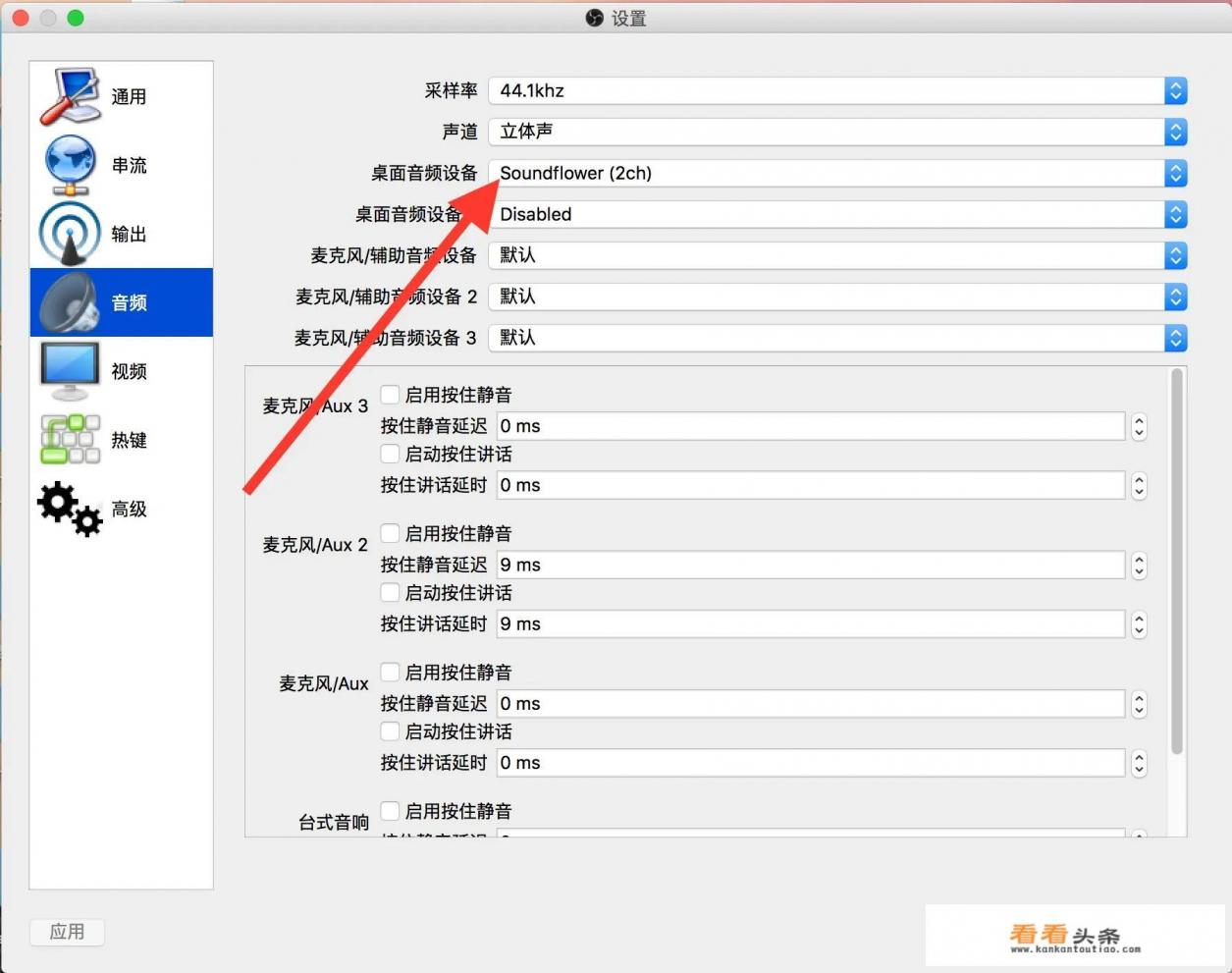Click the 应用 apply button
Image resolution: width=1232 pixels, height=973 pixels.
point(67,932)
